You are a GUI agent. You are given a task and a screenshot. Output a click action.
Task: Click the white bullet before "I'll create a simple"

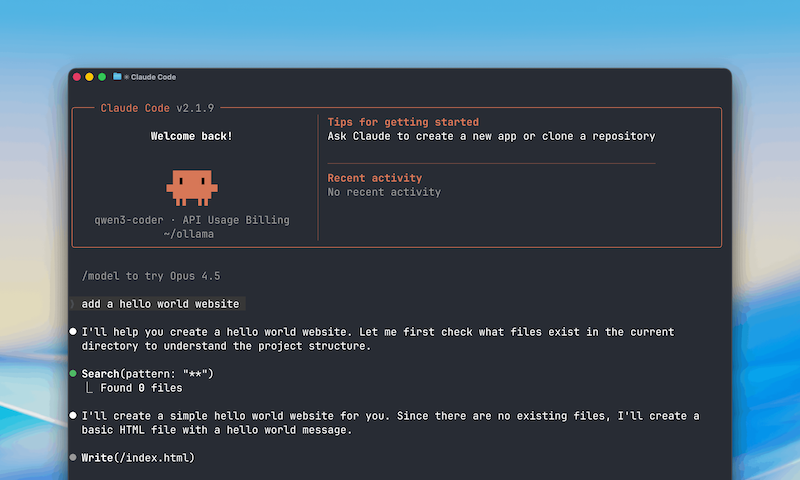(73, 415)
